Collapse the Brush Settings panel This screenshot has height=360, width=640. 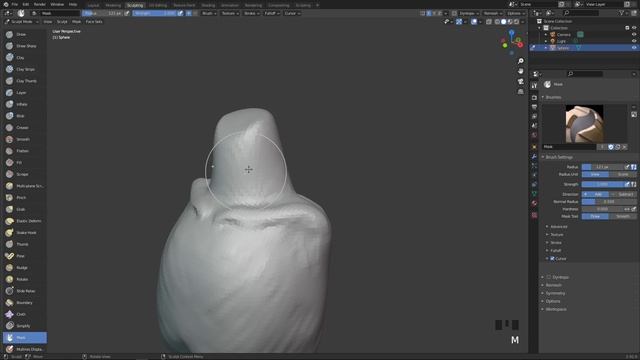(558, 157)
